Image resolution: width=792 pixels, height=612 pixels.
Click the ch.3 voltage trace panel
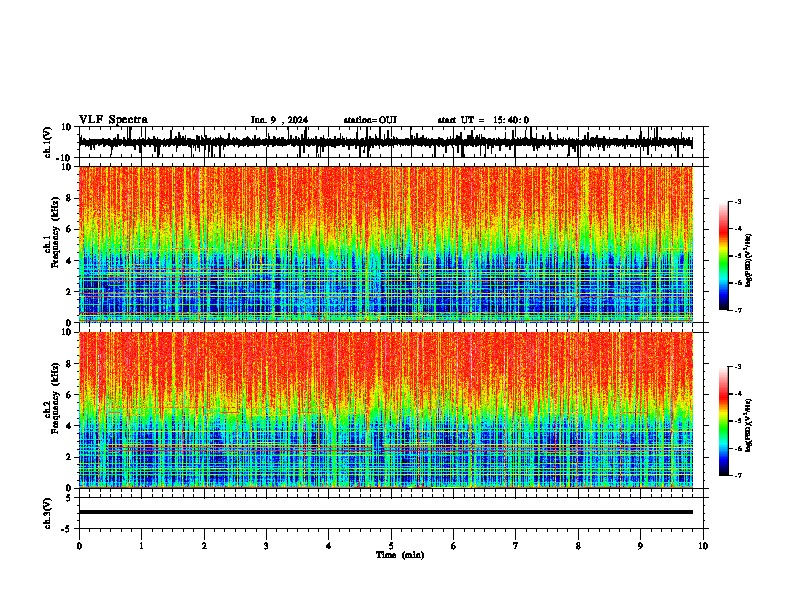390,513
